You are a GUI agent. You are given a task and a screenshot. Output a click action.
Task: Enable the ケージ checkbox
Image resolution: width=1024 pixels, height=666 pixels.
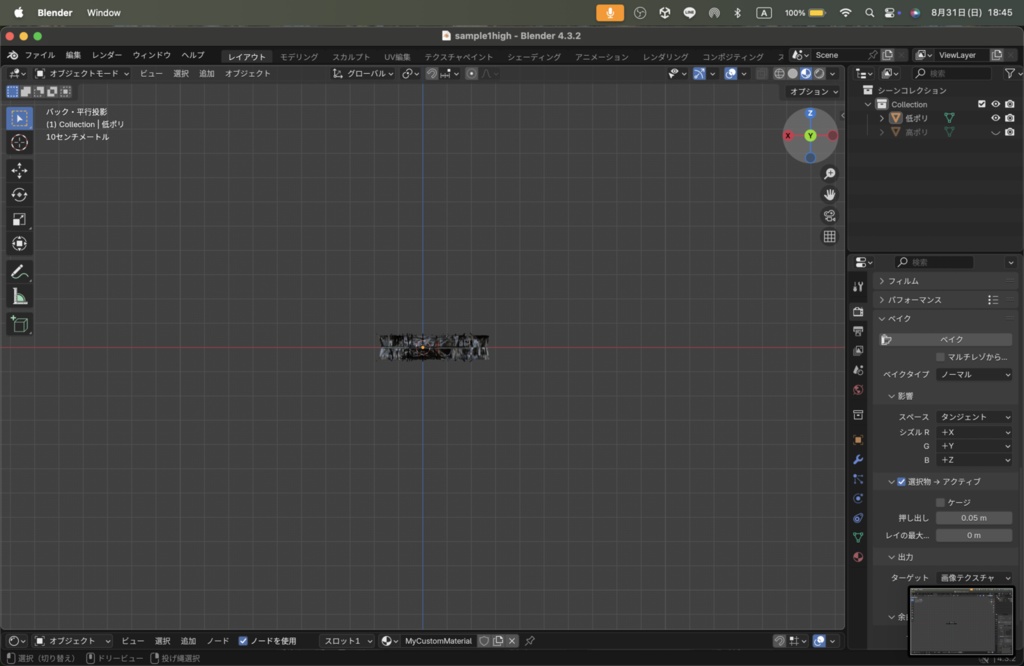coord(940,502)
